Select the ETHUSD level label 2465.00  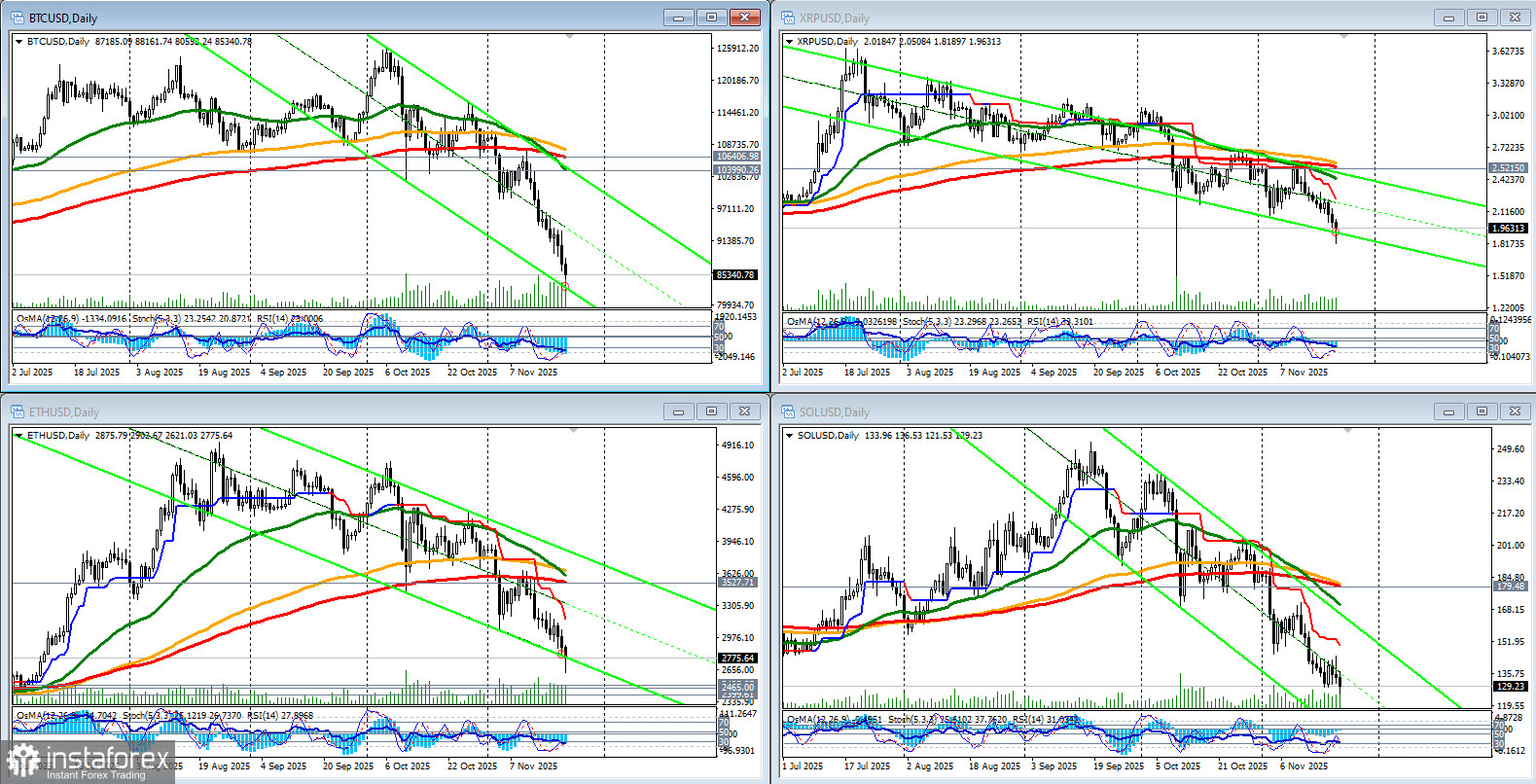click(x=737, y=688)
